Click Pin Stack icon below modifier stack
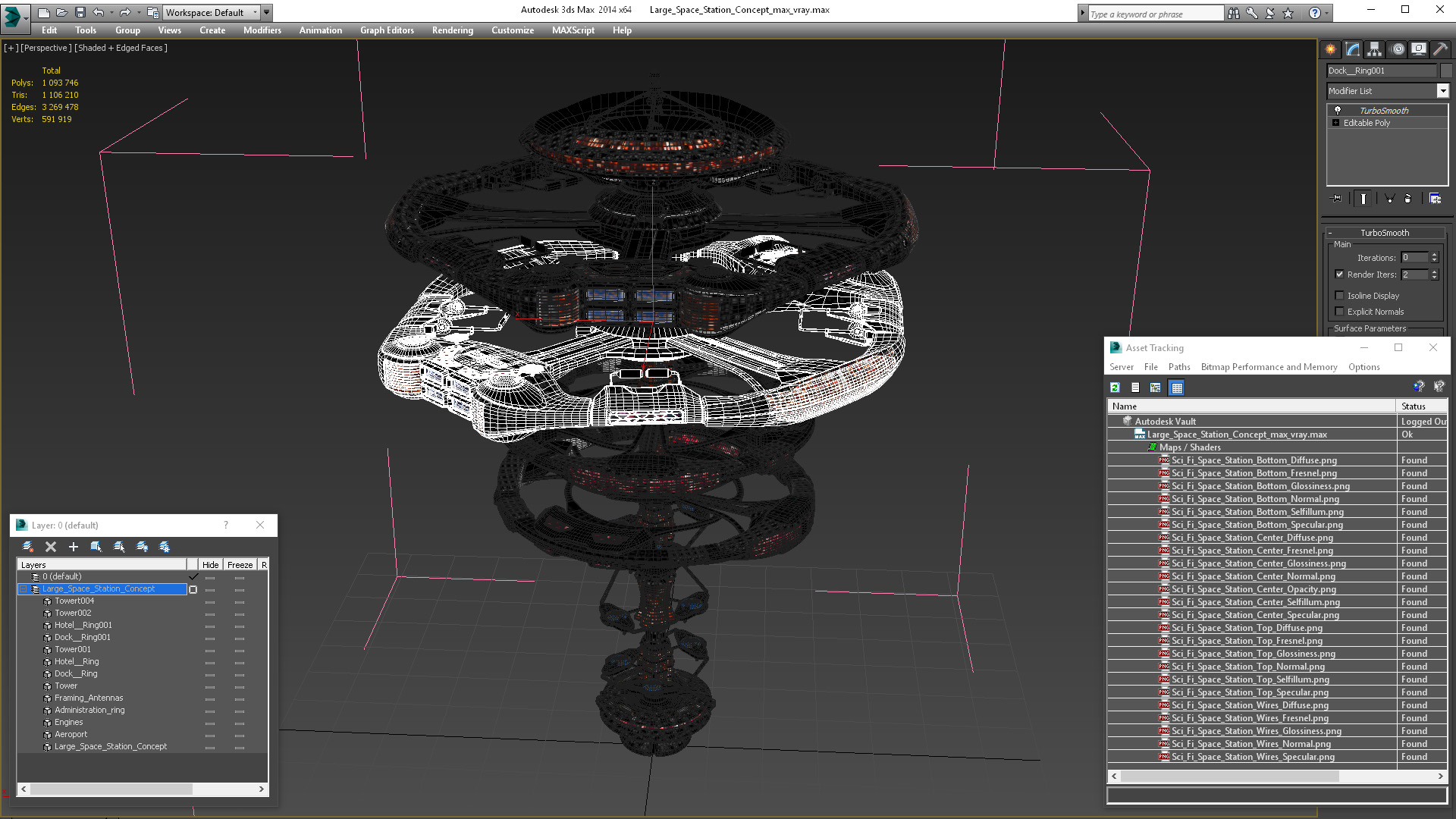 click(x=1337, y=199)
